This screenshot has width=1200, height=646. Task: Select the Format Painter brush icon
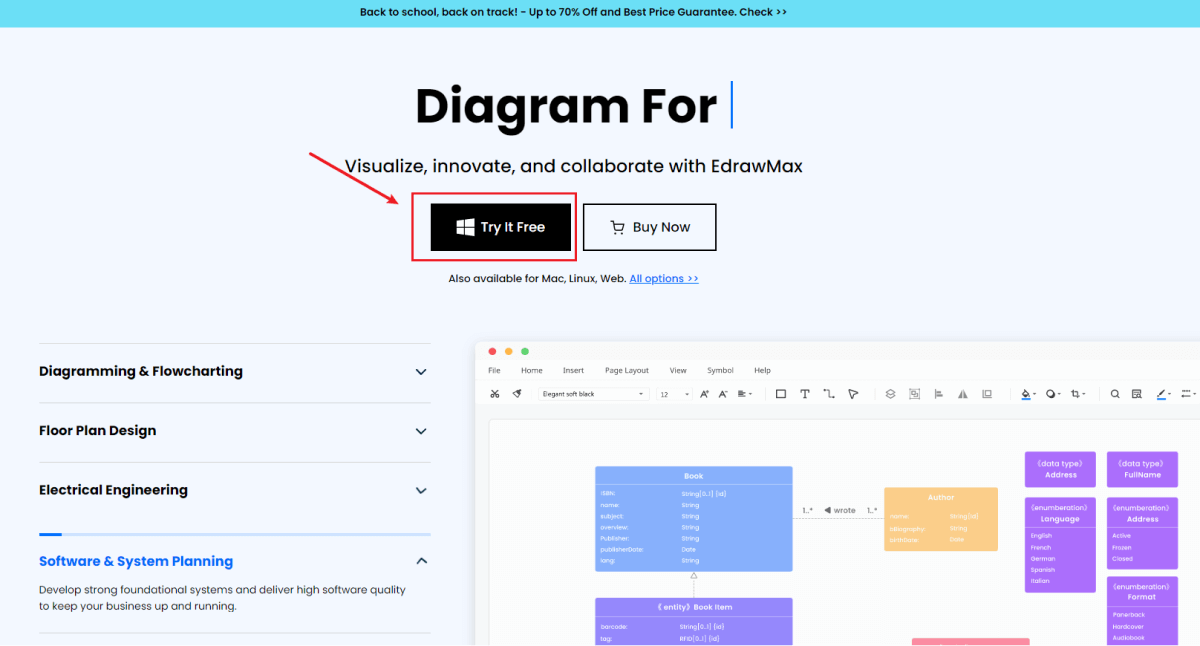[517, 394]
